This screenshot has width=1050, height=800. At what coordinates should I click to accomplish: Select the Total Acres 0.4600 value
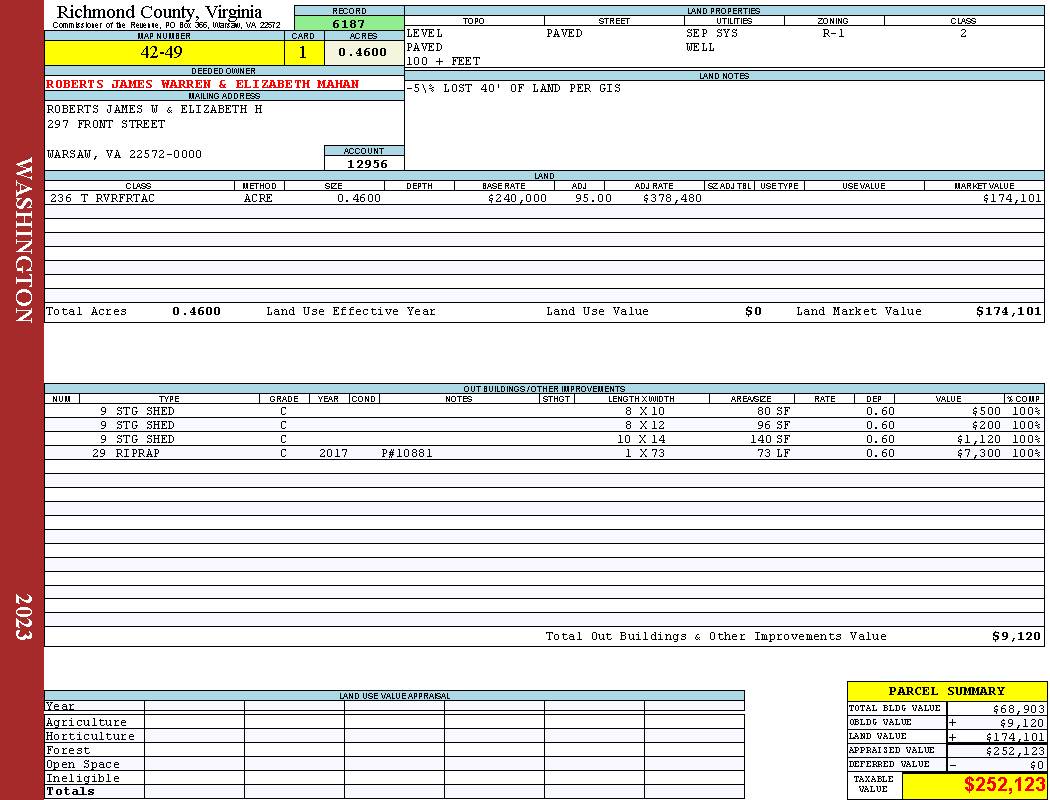196,311
